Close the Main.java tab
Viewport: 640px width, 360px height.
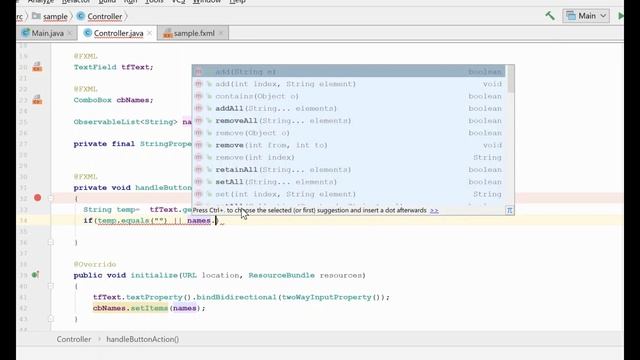[70, 33]
